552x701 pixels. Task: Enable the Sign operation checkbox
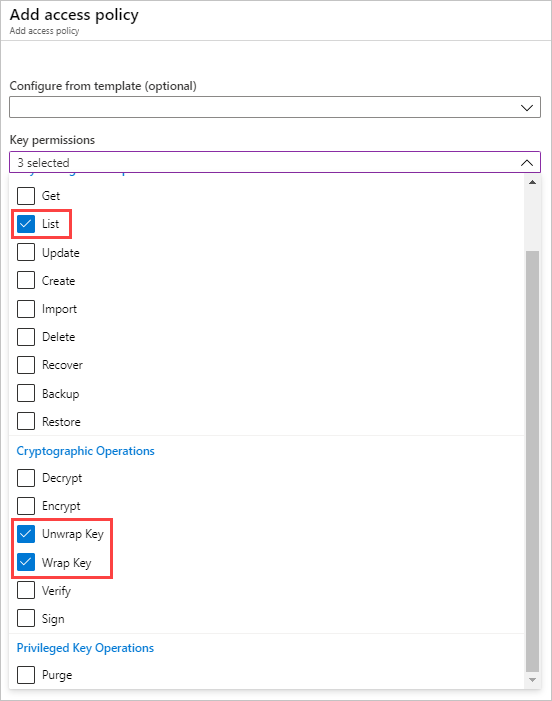pyautogui.click(x=26, y=619)
